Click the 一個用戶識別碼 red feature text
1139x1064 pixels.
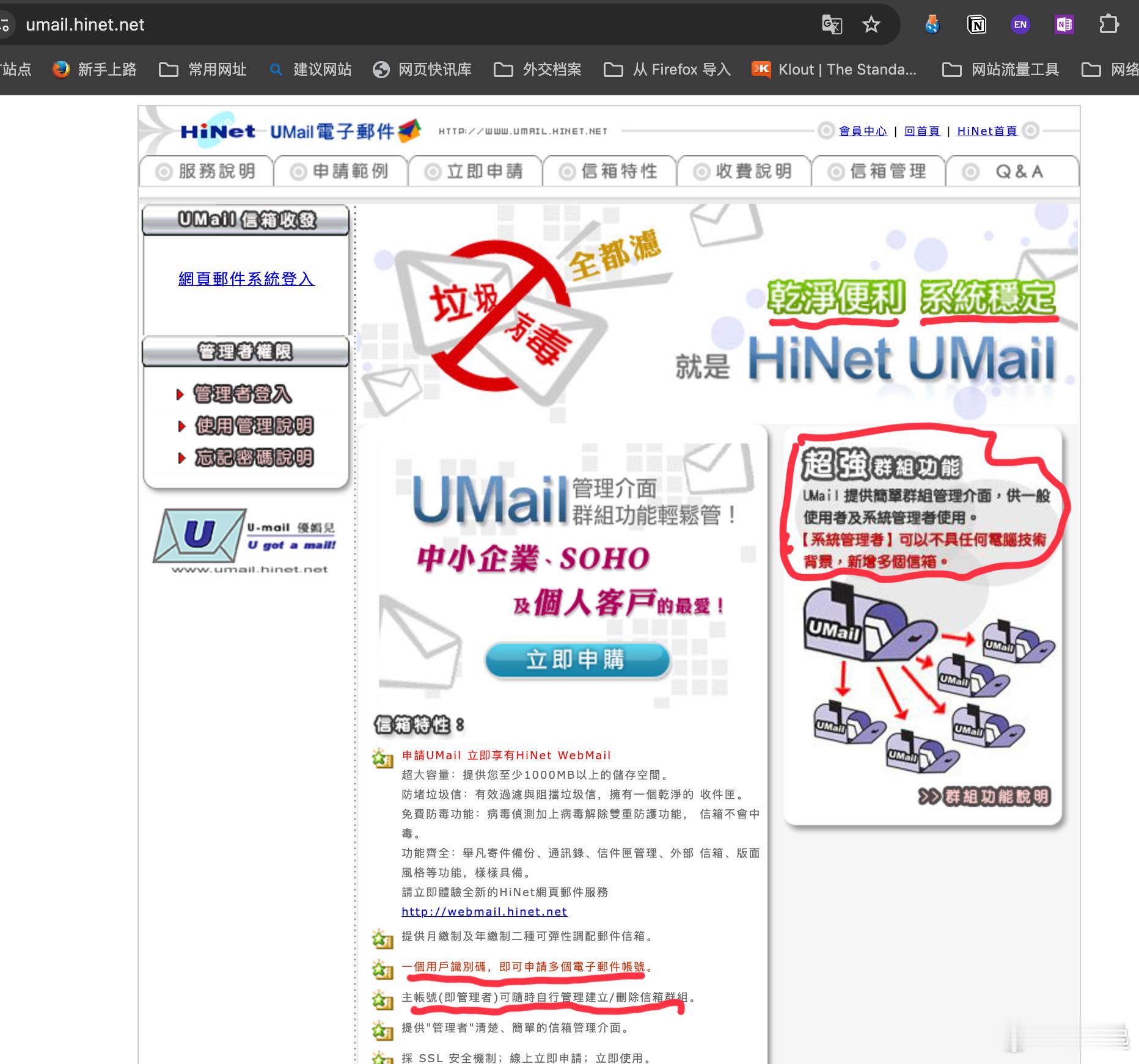pyautogui.click(x=527, y=967)
